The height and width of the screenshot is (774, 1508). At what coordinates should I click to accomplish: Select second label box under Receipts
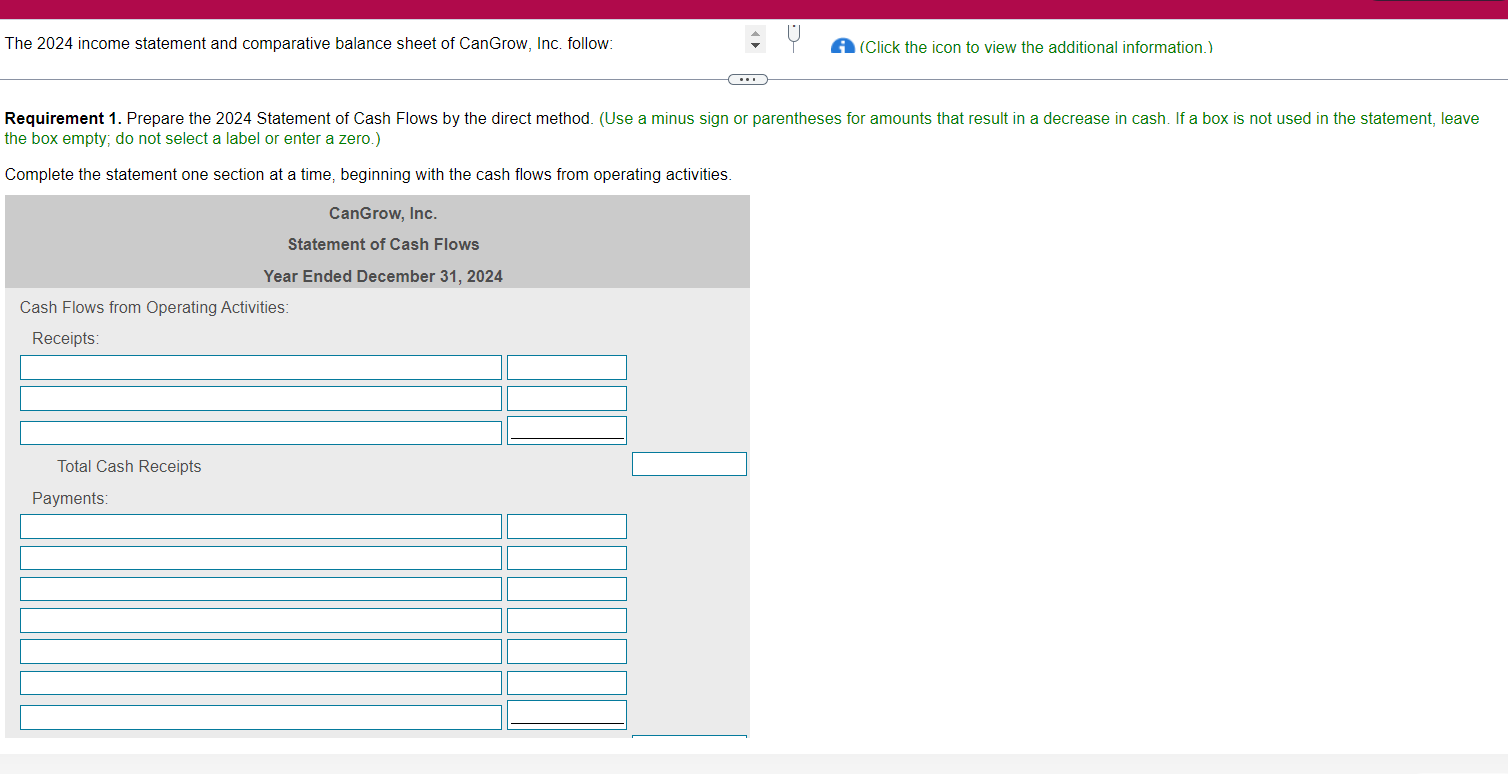pos(261,398)
